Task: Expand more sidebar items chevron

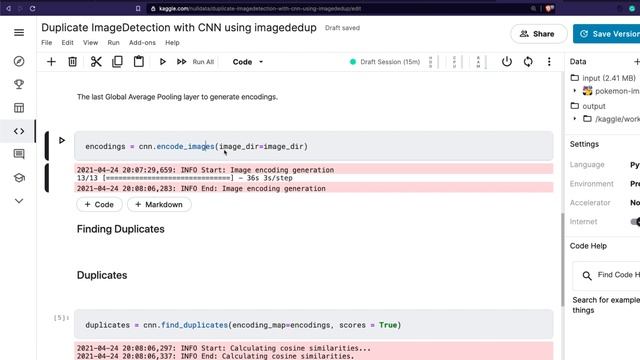Action: (19, 201)
